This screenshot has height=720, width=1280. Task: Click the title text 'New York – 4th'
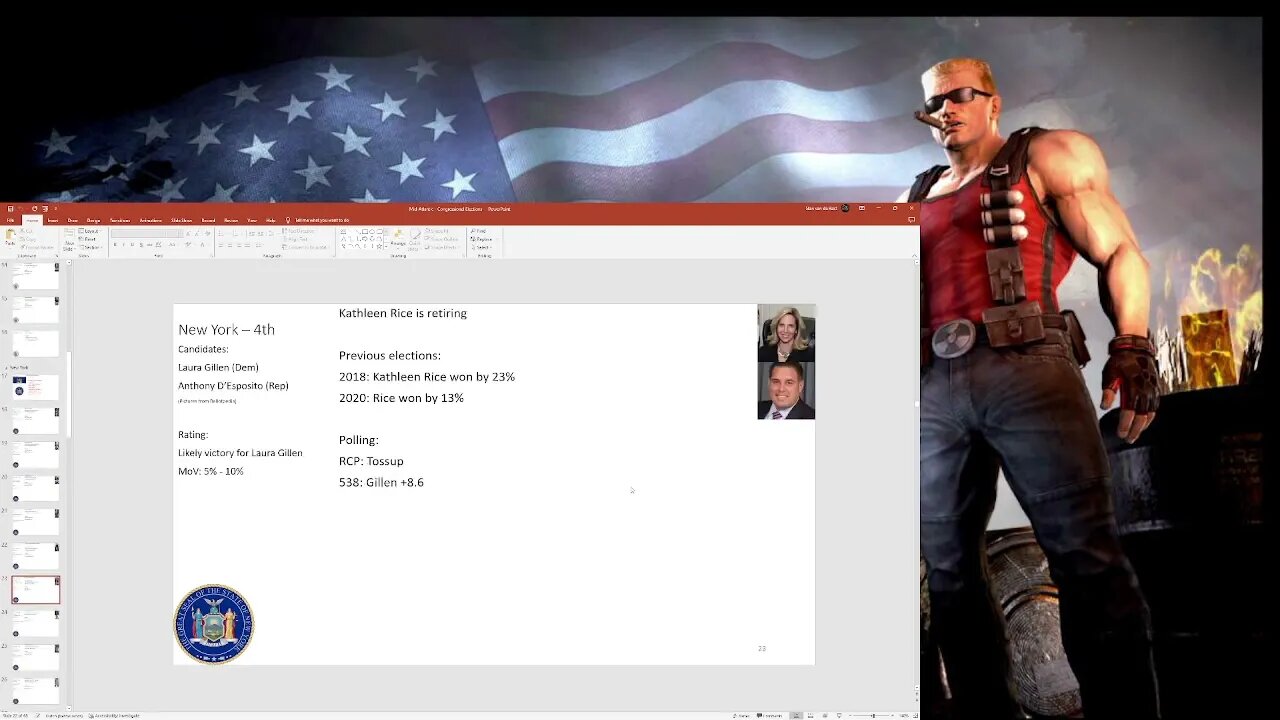click(226, 329)
